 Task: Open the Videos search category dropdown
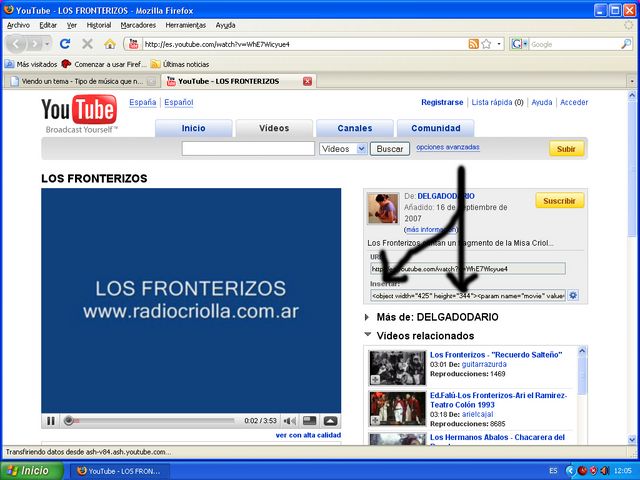tap(342, 148)
